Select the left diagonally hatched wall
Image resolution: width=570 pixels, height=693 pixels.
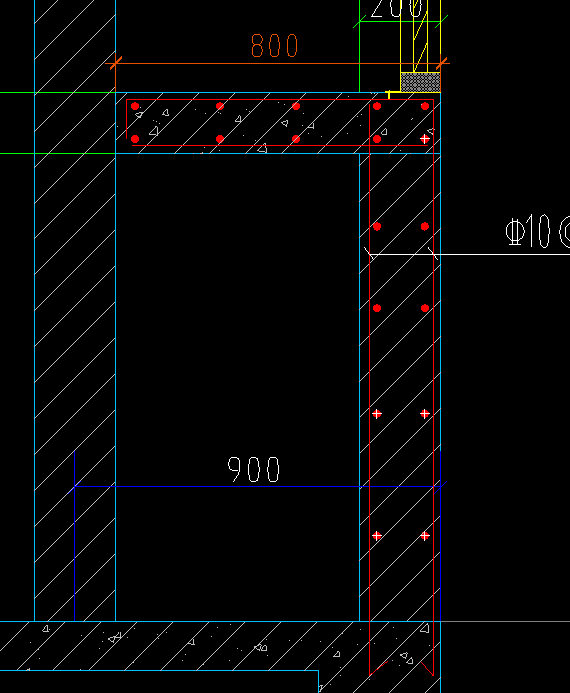coord(75,311)
